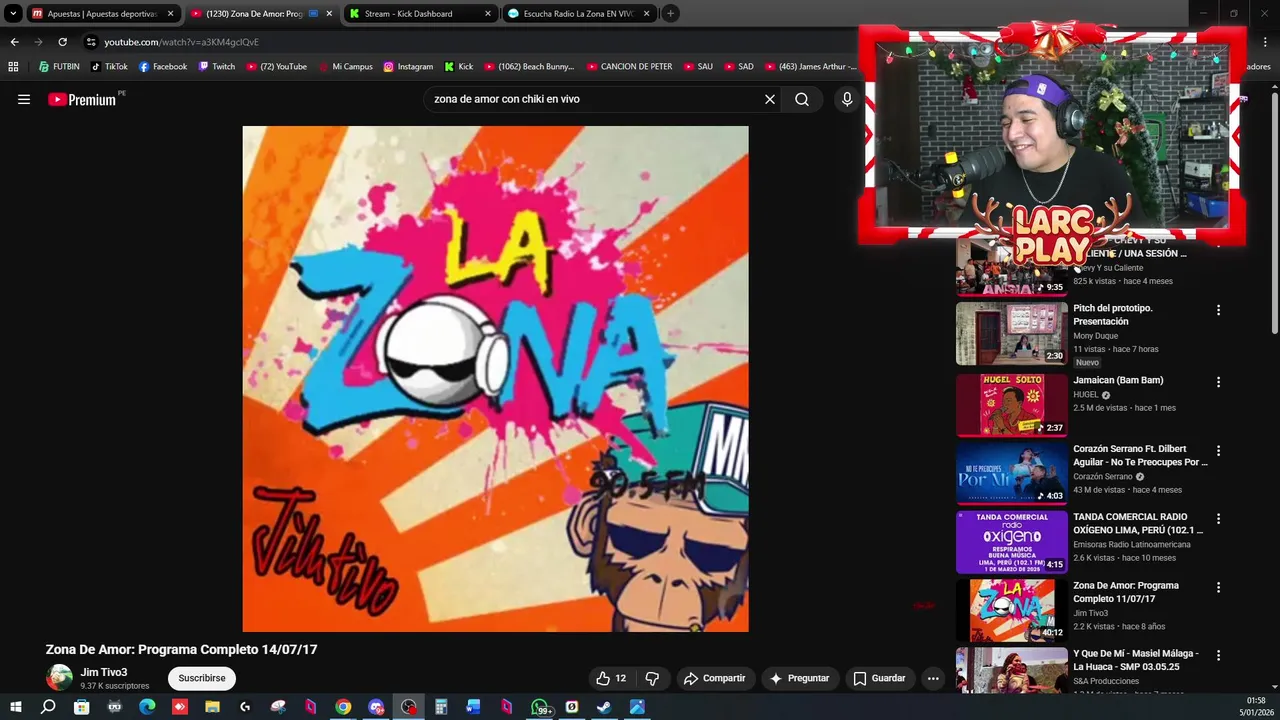Image resolution: width=1280 pixels, height=720 pixels.
Task: Open File Explorer from taskbar
Action: pyautogui.click(x=212, y=707)
